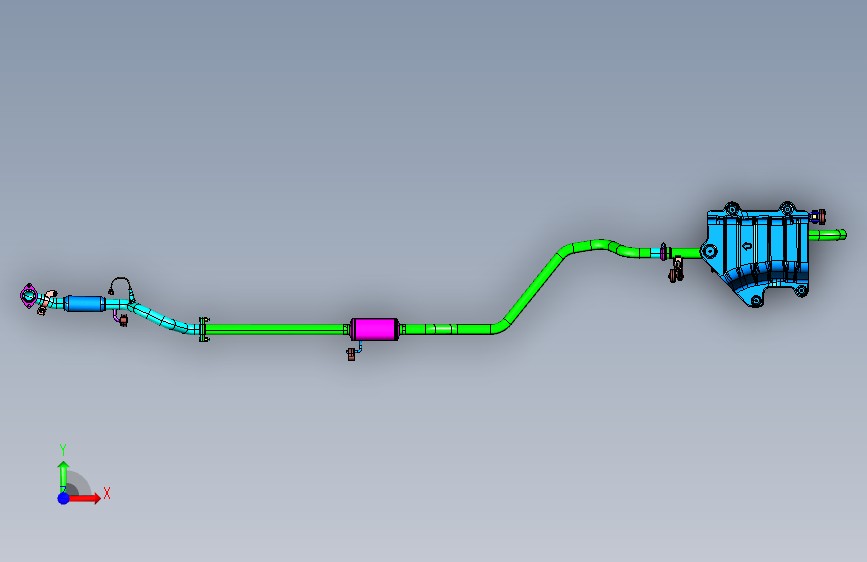Select the green tailpipe exiting the rear muffler
Image resolution: width=867 pixels, height=562 pixels.
click(827, 235)
